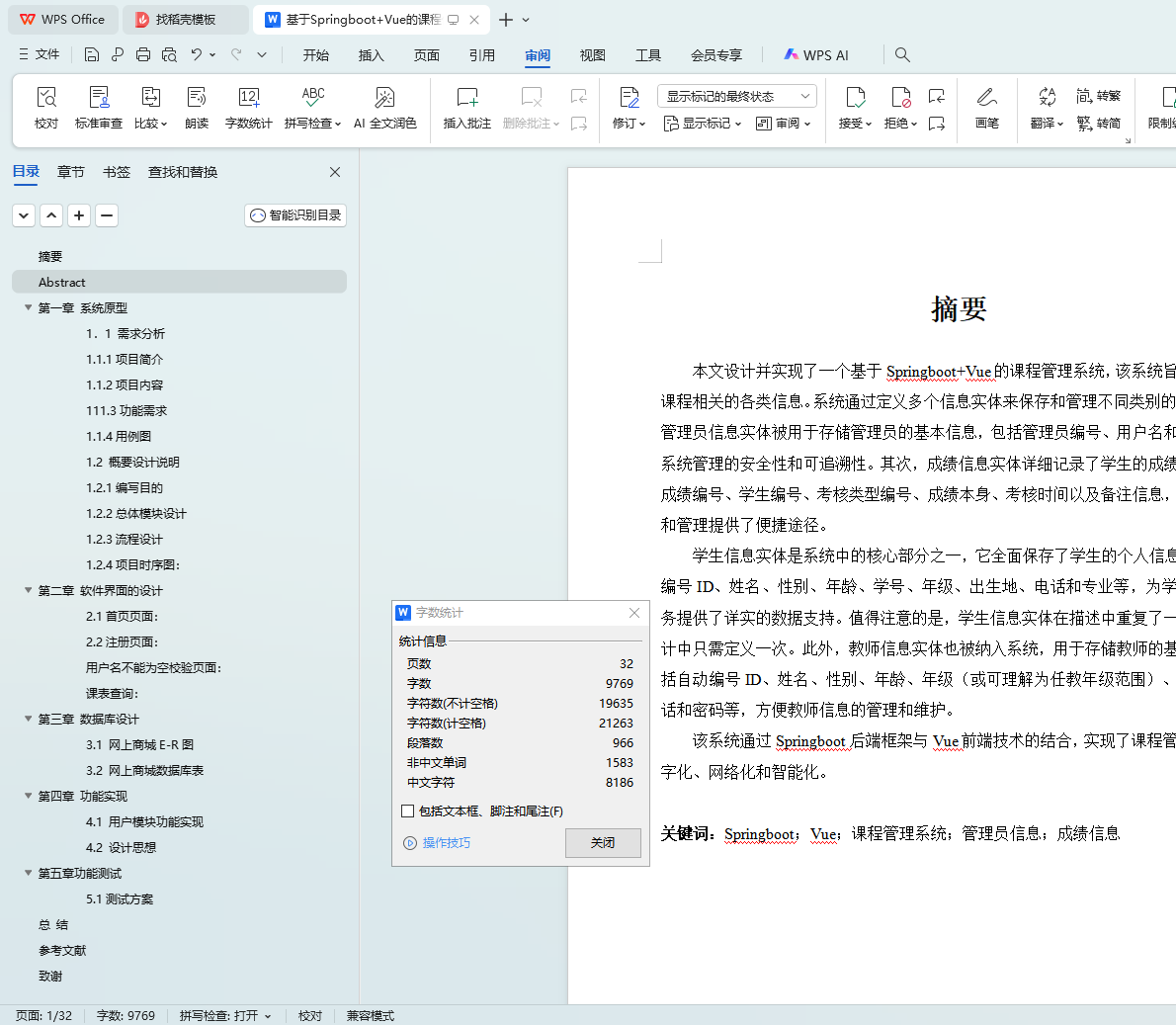
Task: Click 插入批注 to add comment
Action: pos(466,108)
